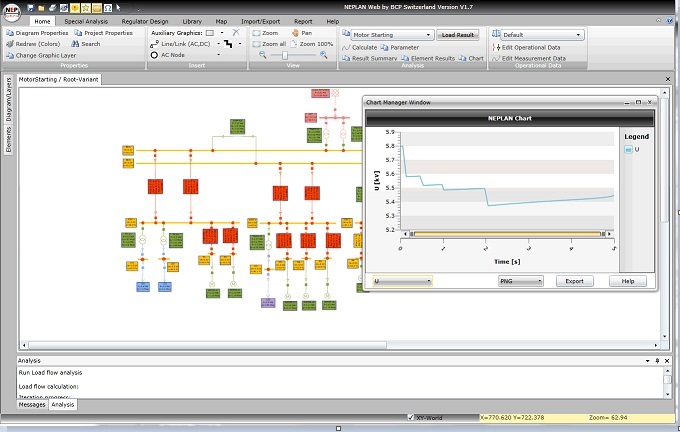680x432 pixels.
Task: Open the NEP application menu button
Action: tap(12, 12)
